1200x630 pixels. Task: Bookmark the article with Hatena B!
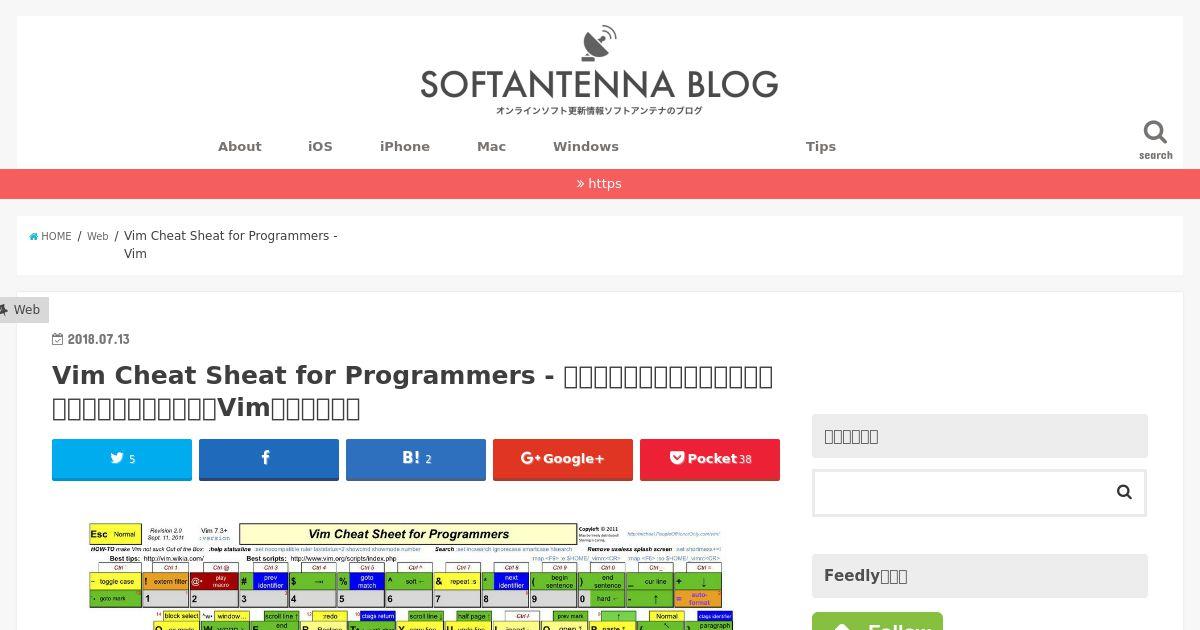click(x=416, y=459)
